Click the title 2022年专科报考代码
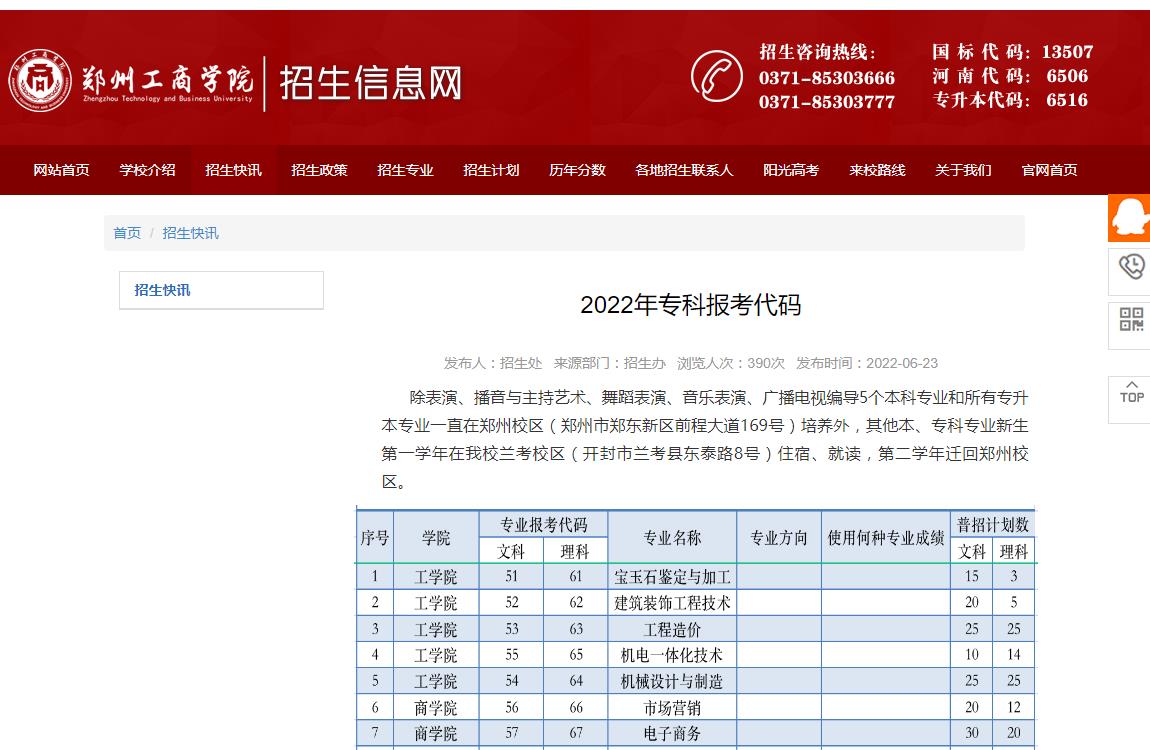This screenshot has height=750, width=1150. 690,304
